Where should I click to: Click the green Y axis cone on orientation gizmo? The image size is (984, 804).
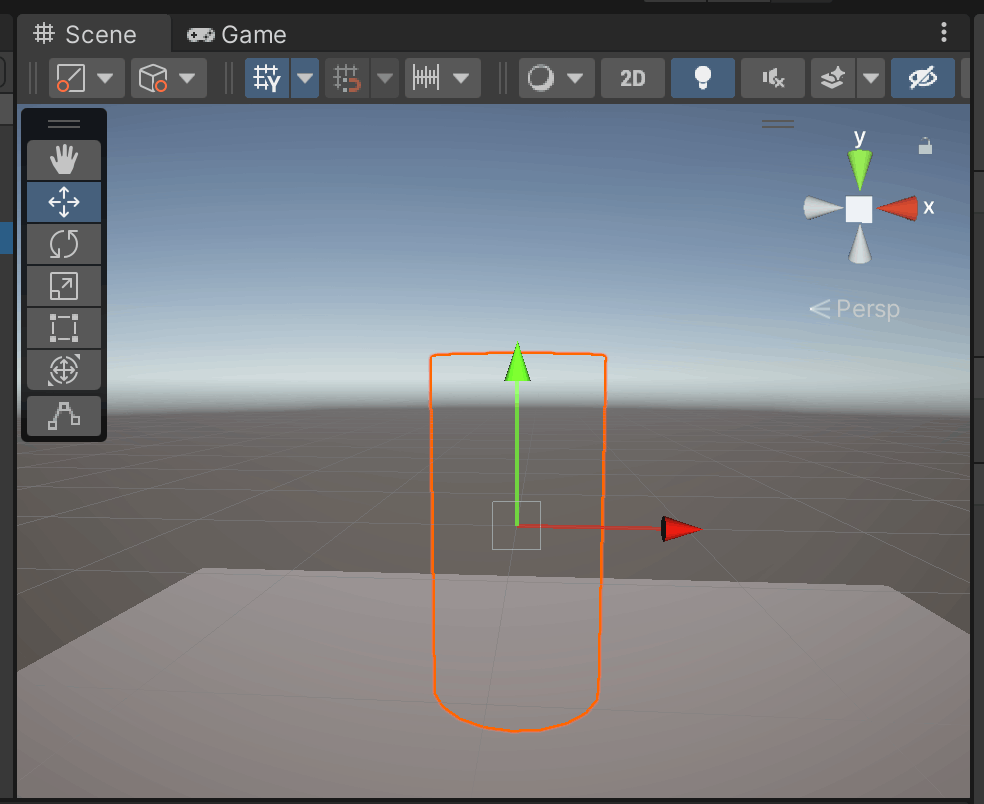[860, 169]
